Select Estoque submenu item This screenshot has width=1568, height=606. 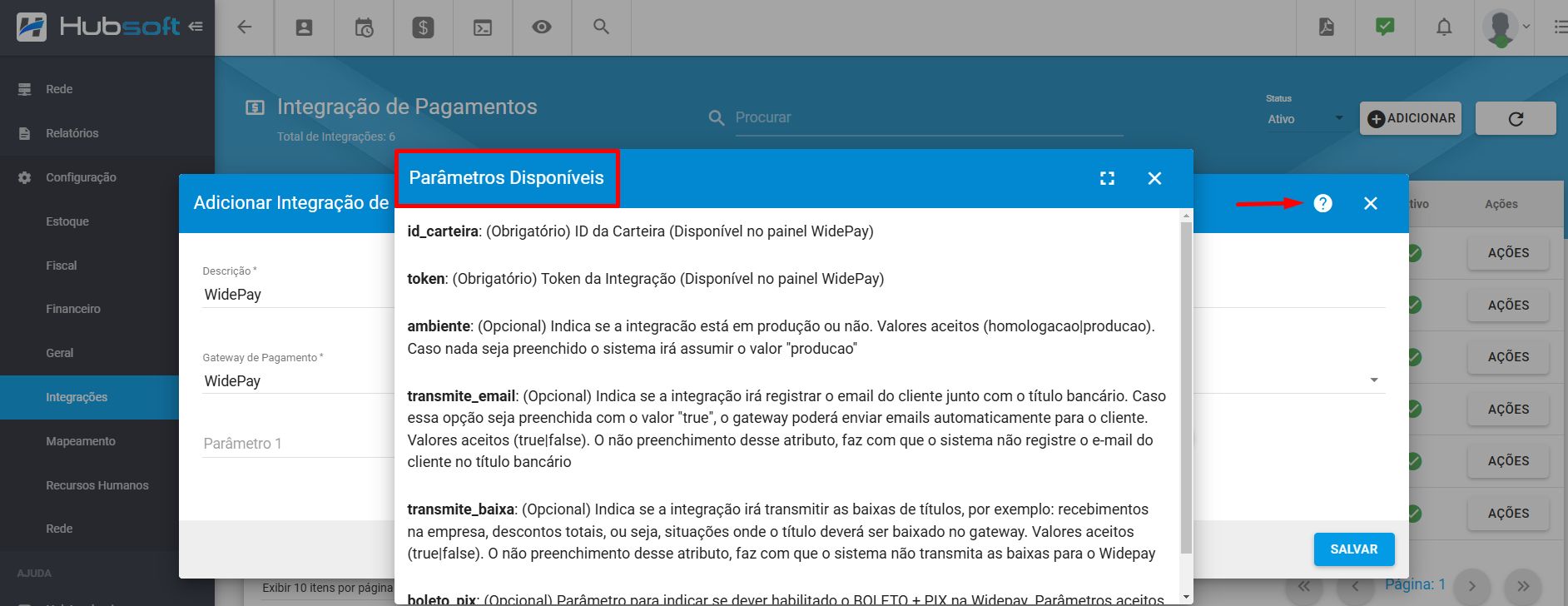click(67, 221)
